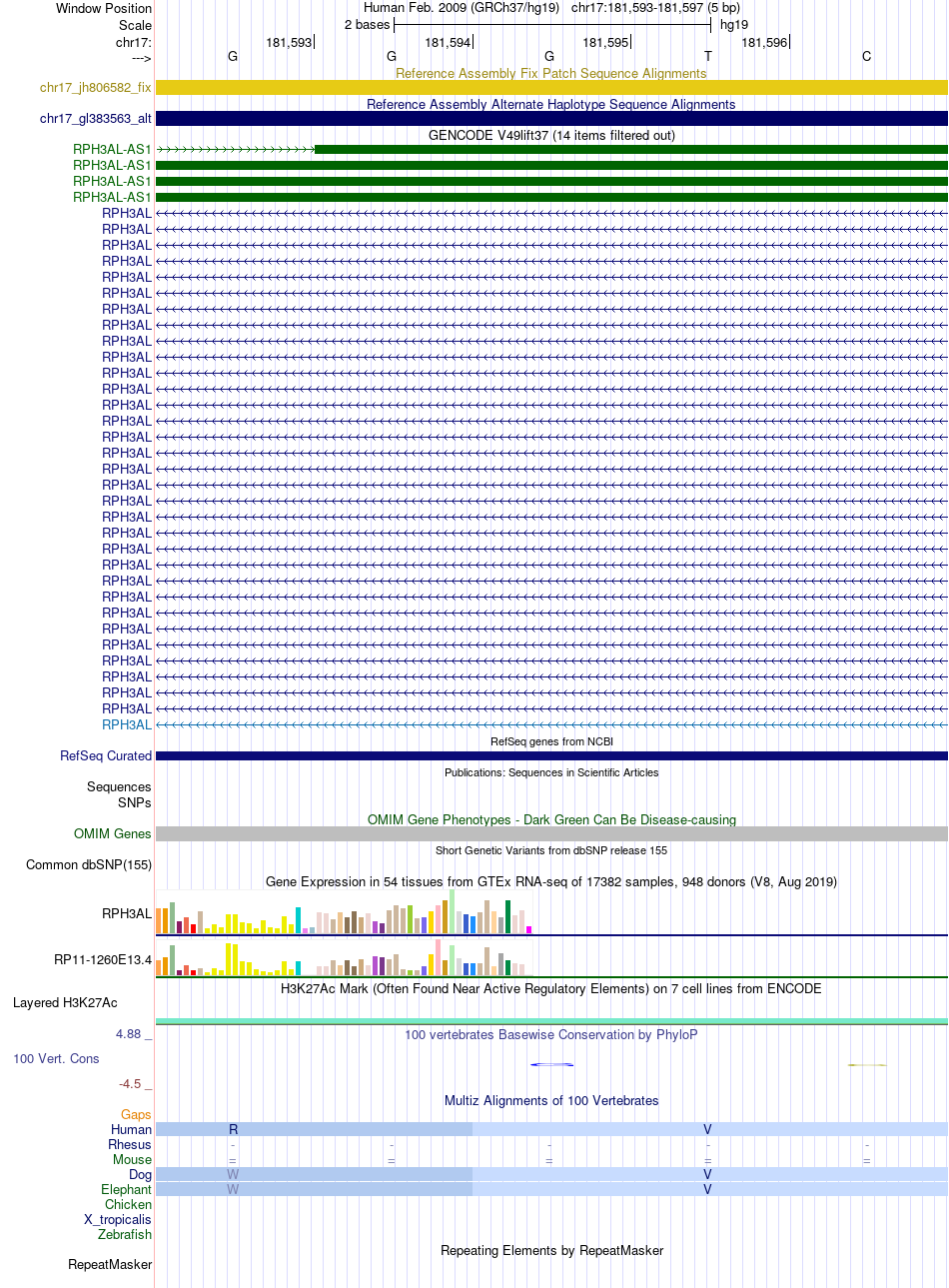This screenshot has width=949, height=1288.
Task: Click the blue PhyloP conservation signal
Action: (x=551, y=1064)
